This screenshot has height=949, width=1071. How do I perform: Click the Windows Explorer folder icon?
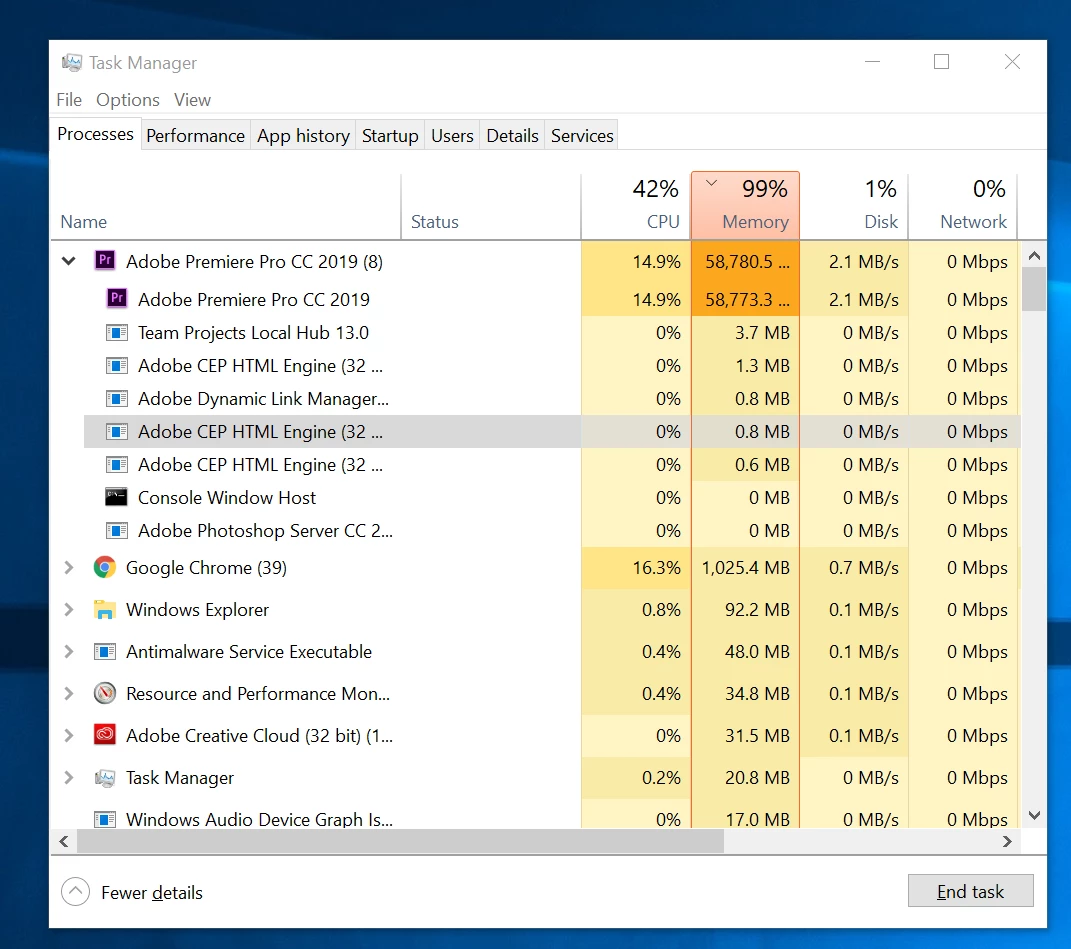105,609
